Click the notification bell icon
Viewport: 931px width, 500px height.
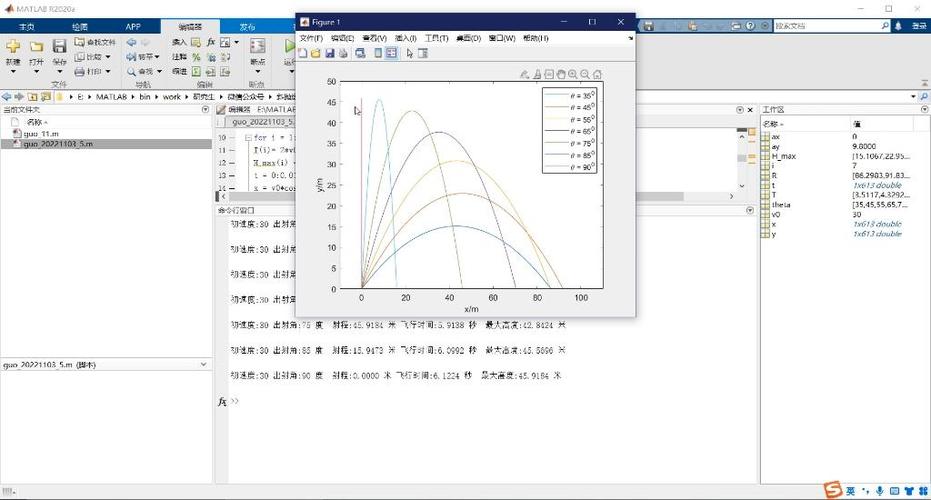898,26
